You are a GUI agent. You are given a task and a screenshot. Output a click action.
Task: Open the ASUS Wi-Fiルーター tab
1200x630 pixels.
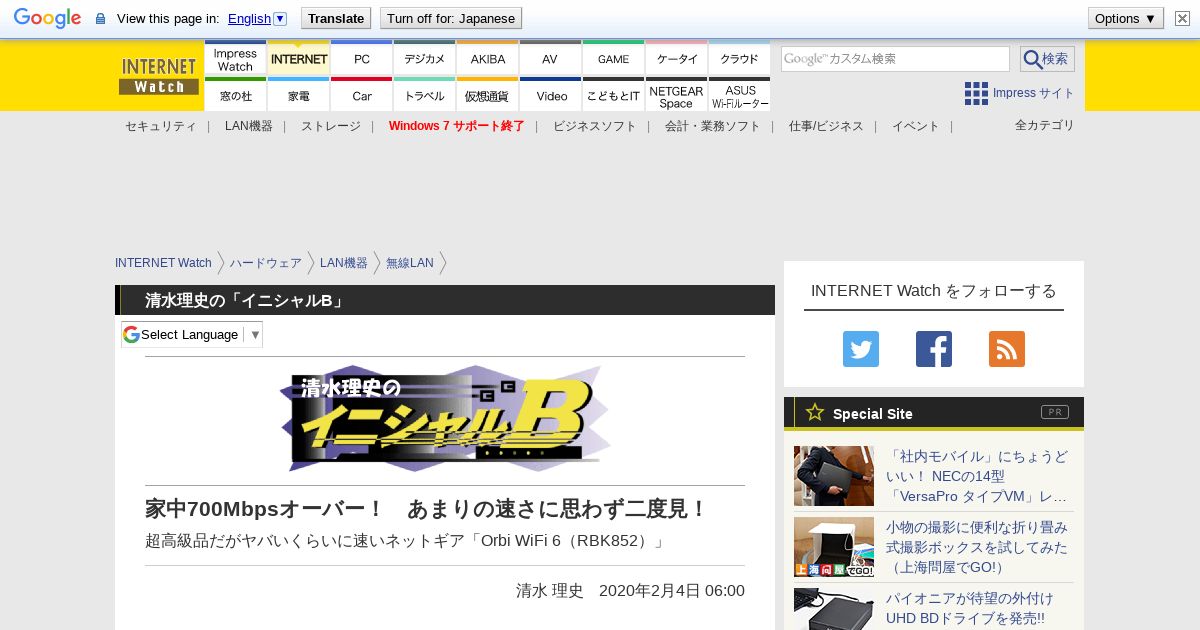[740, 95]
